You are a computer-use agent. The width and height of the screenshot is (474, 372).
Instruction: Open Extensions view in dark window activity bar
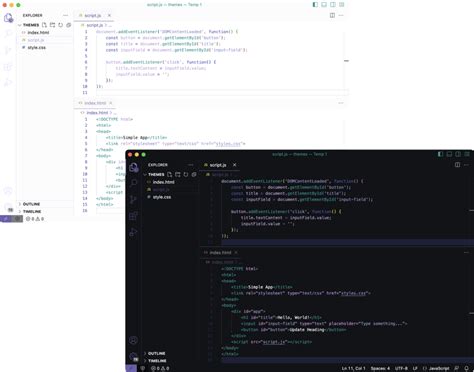point(133,216)
